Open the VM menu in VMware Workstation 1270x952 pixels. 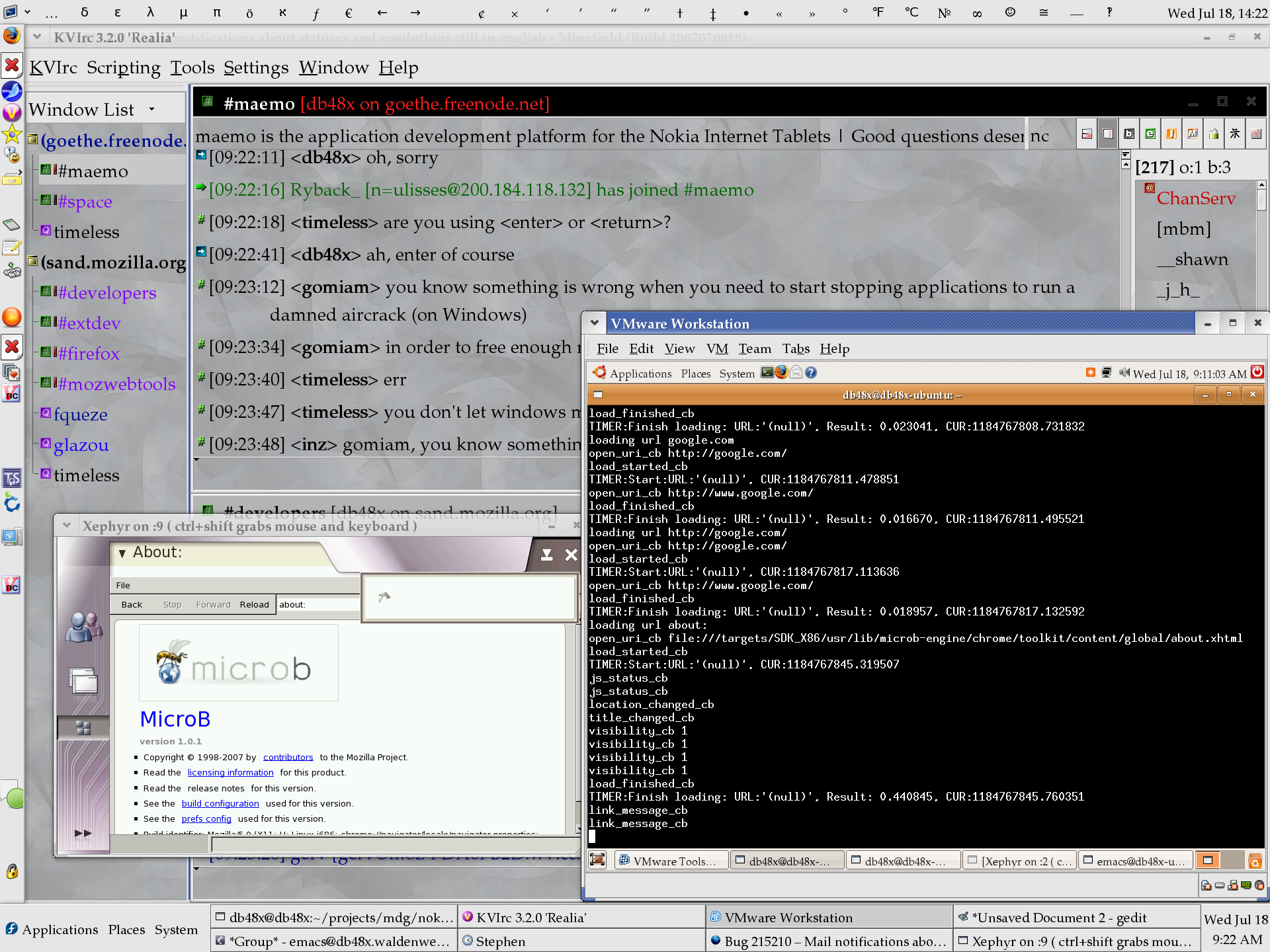point(717,348)
